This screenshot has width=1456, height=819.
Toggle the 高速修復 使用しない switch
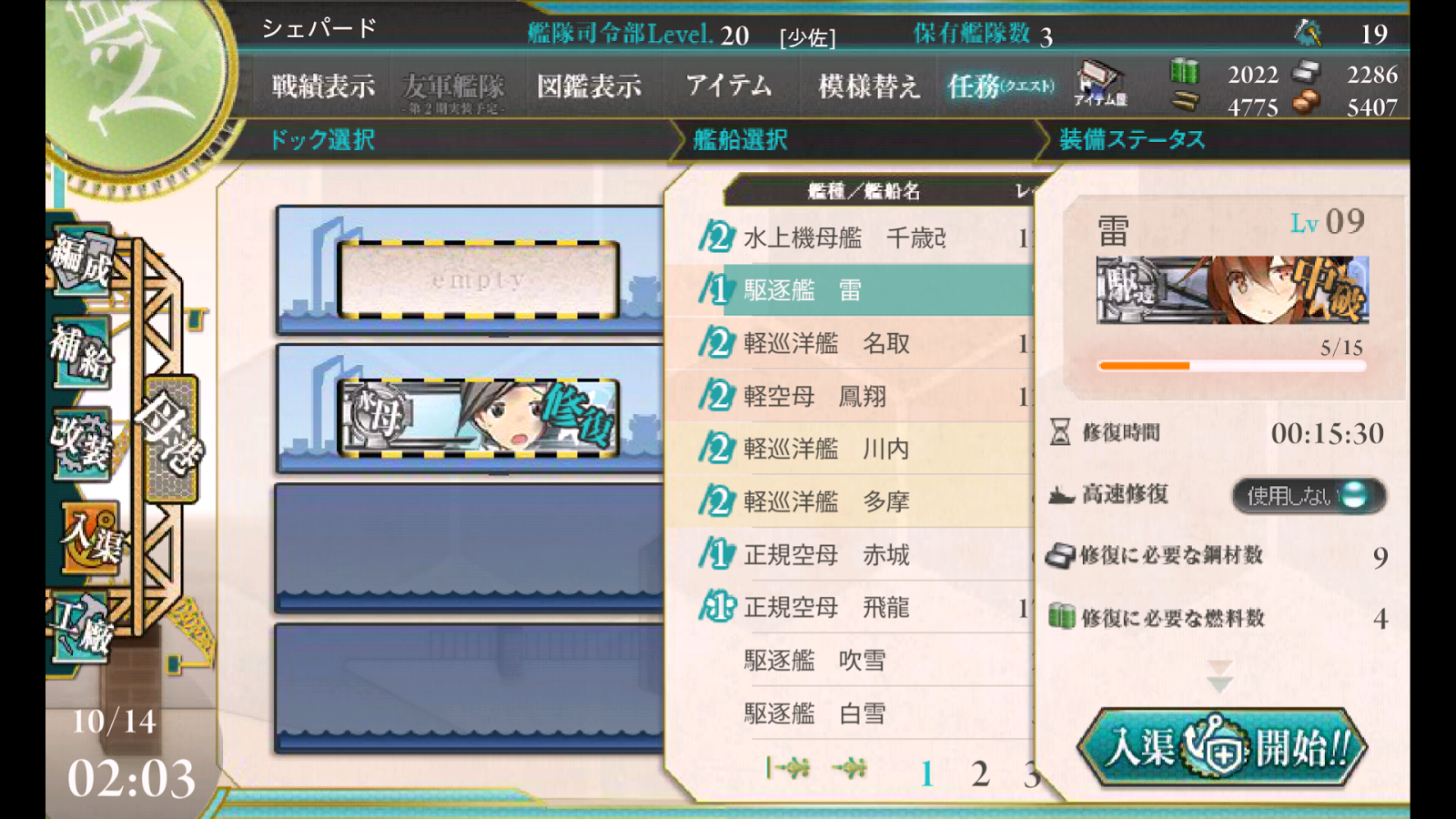[1309, 495]
